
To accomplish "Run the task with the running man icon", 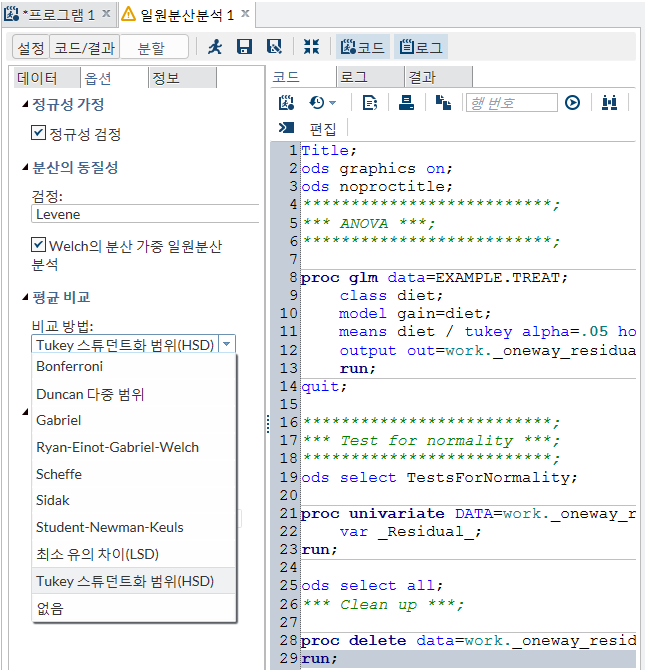I will 215,47.
